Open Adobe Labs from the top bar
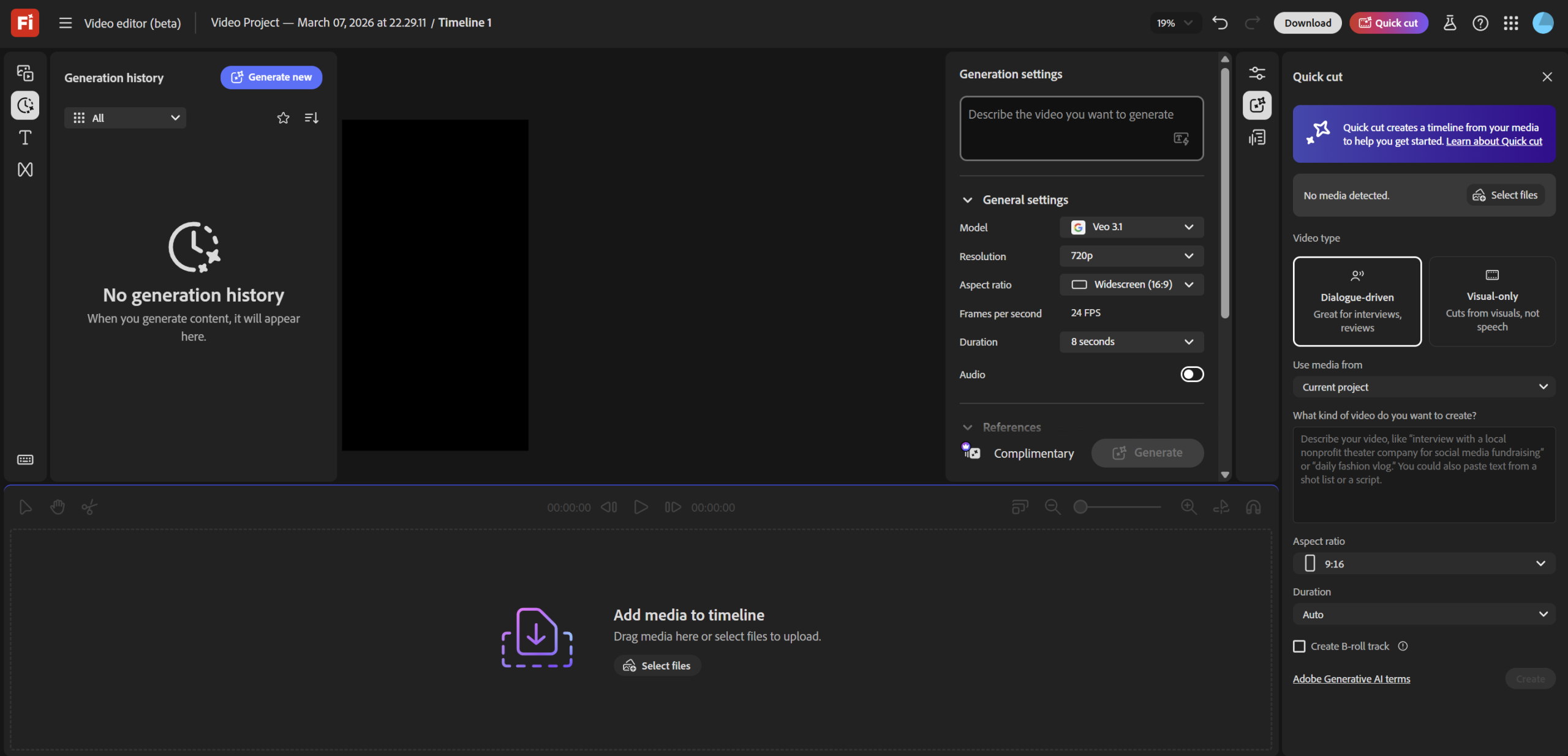1568x756 pixels. [1450, 23]
